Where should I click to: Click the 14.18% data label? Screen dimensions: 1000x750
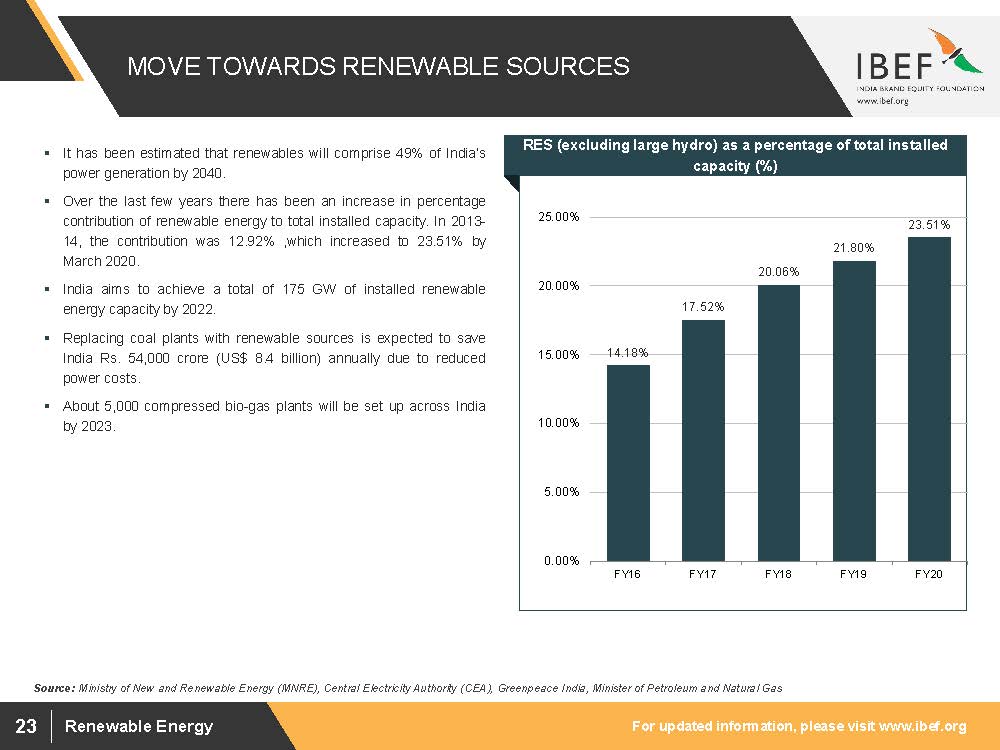(628, 353)
